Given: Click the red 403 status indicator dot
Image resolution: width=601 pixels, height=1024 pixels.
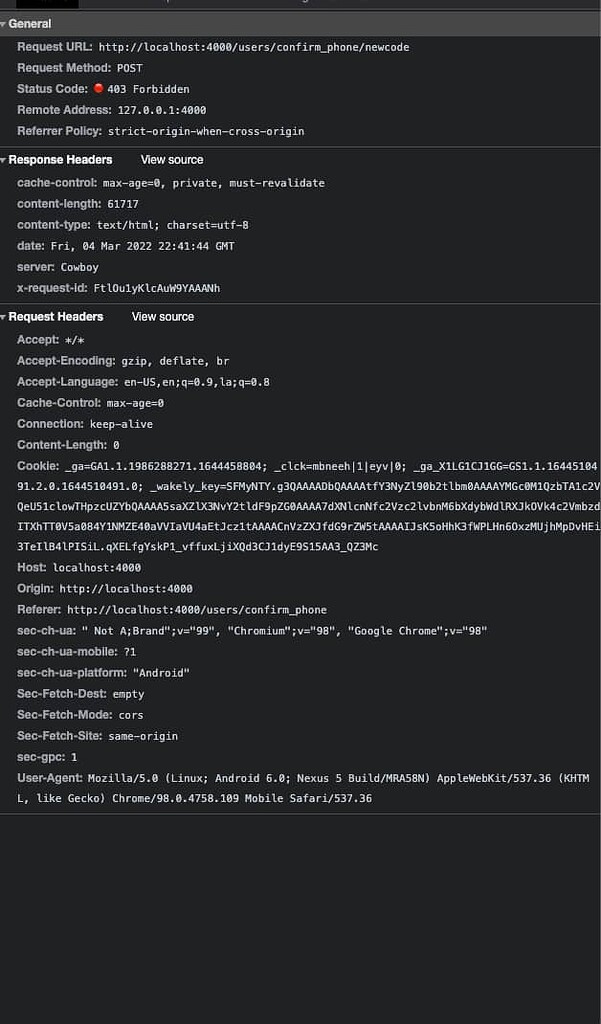Looking at the screenshot, I should point(99,88).
